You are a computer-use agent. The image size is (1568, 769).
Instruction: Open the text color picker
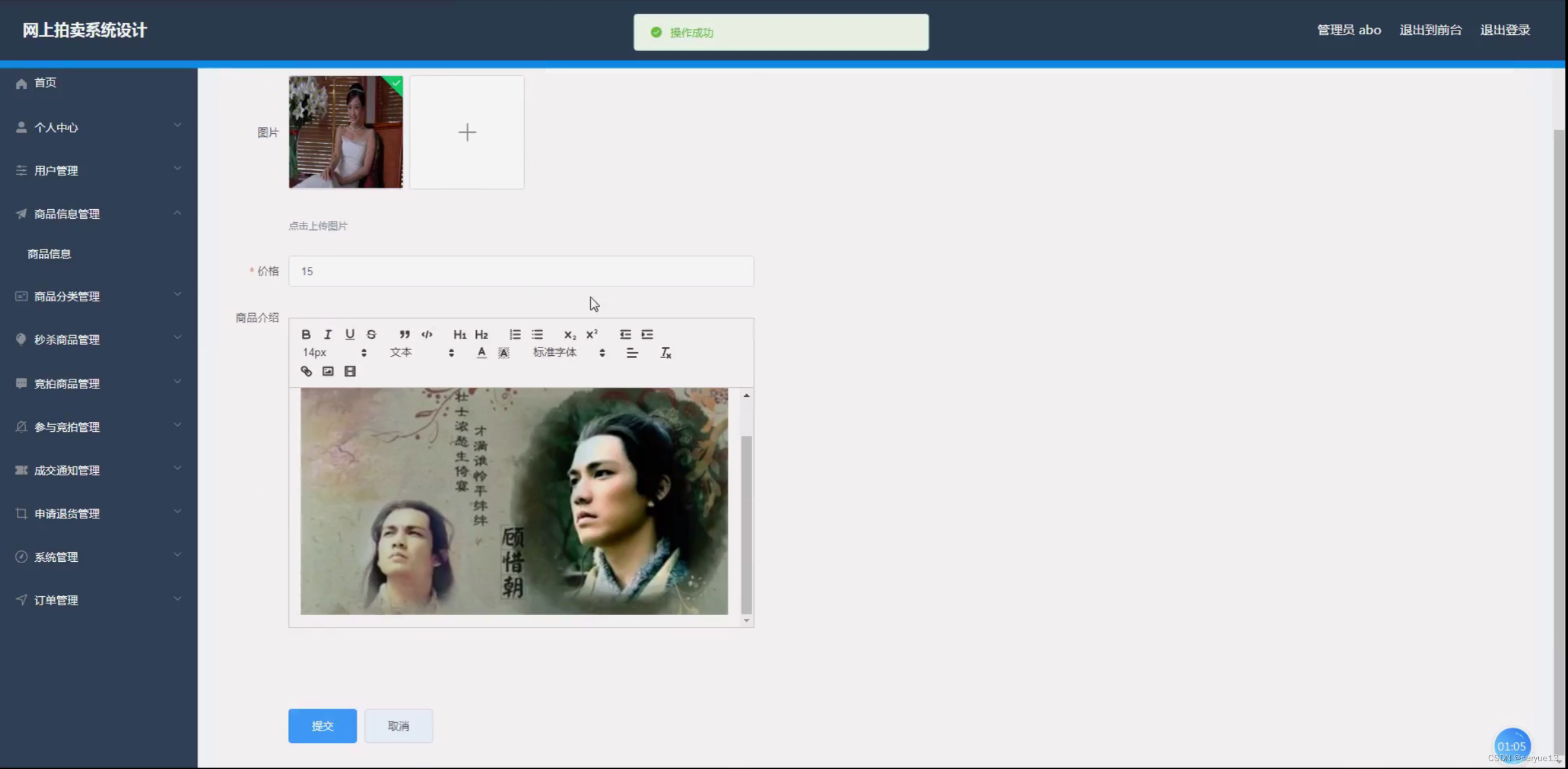click(481, 353)
